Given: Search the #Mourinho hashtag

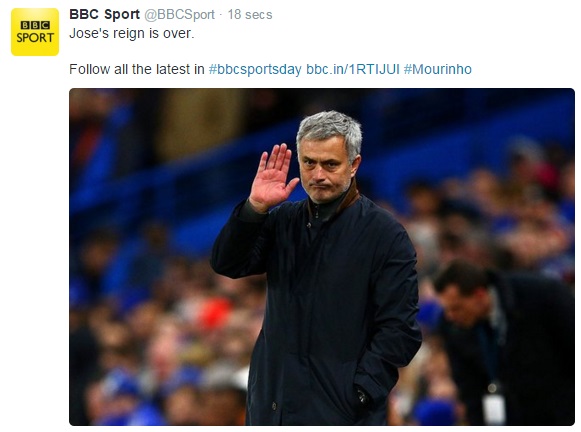Looking at the screenshot, I should pos(438,69).
